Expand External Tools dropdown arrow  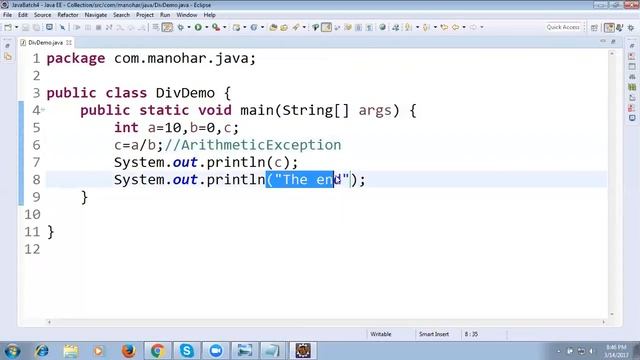click(224, 27)
